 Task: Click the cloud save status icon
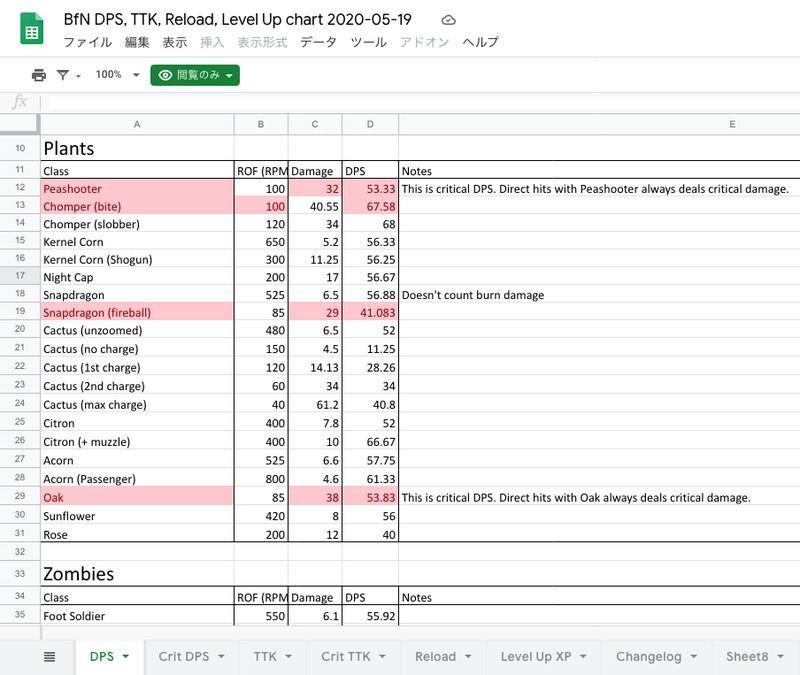point(449,20)
